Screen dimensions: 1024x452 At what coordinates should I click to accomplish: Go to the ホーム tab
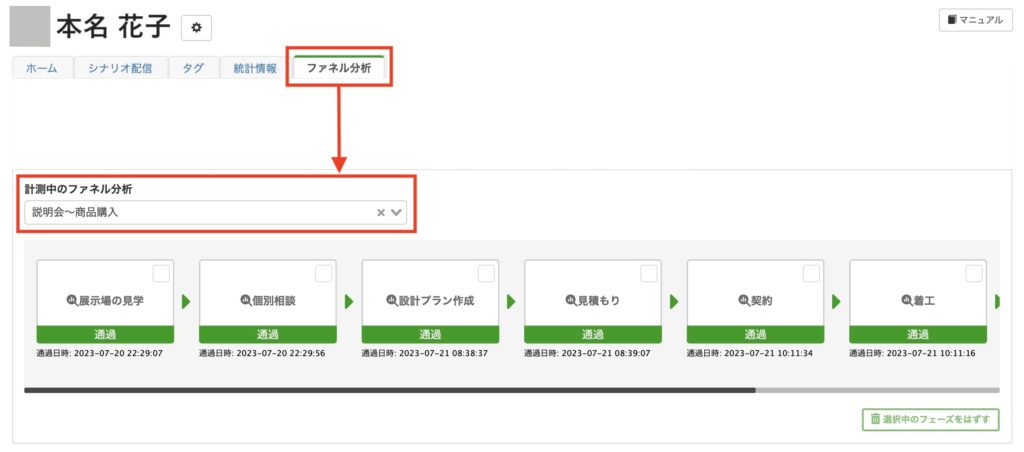[x=41, y=68]
